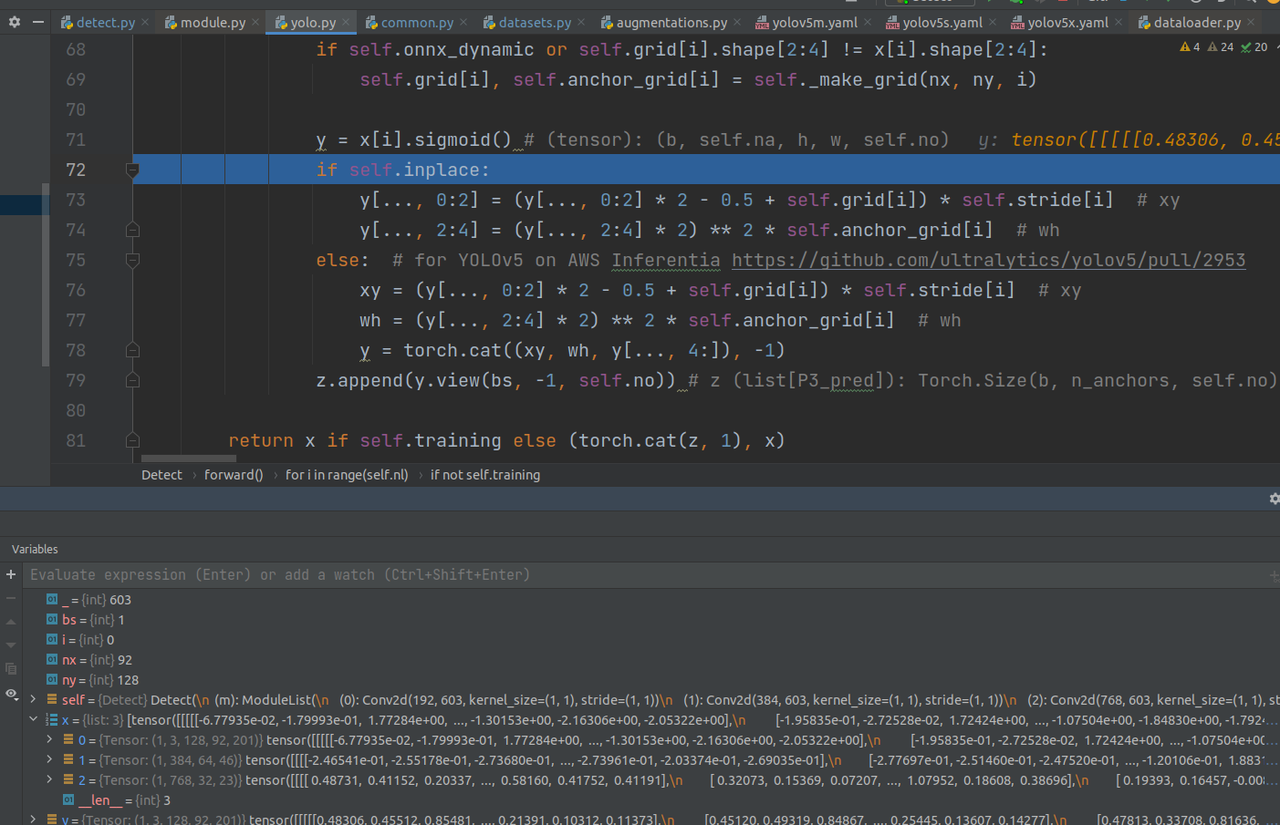Toggle the fold marker at line 74
1280x825 pixels.
tap(132, 230)
